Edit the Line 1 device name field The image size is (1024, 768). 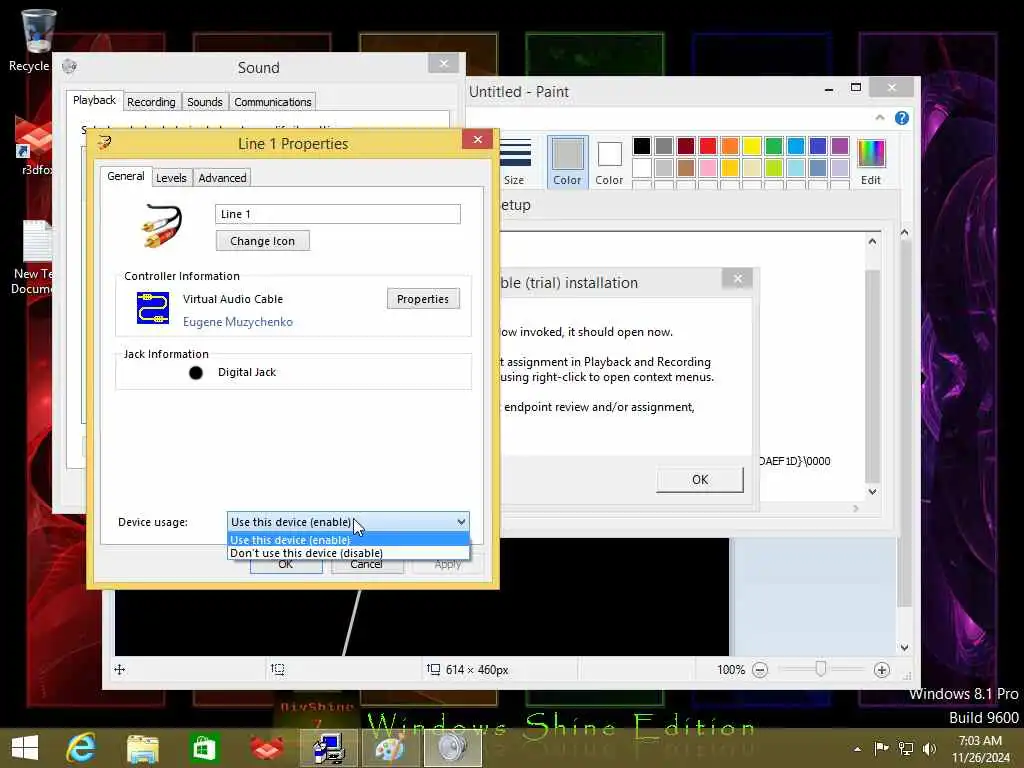click(338, 214)
